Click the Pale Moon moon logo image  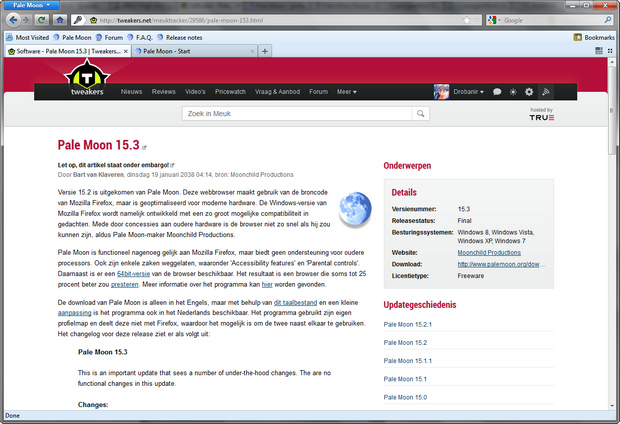click(355, 210)
